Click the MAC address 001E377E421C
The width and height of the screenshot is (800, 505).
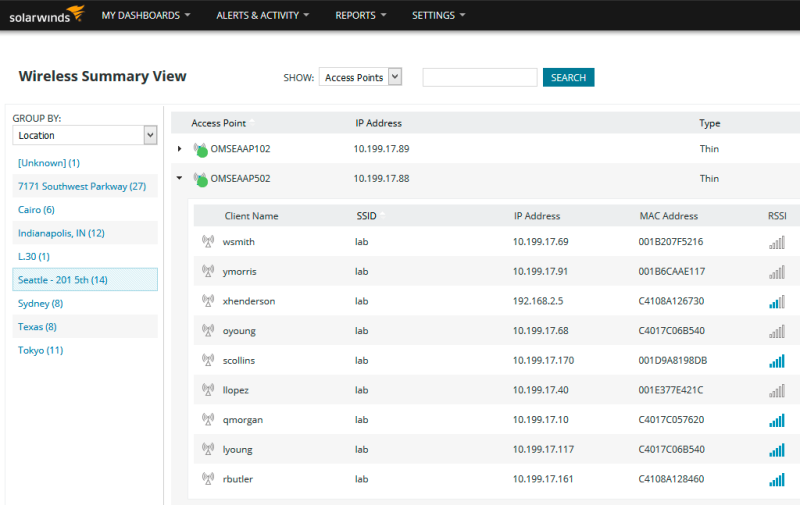[670, 390]
